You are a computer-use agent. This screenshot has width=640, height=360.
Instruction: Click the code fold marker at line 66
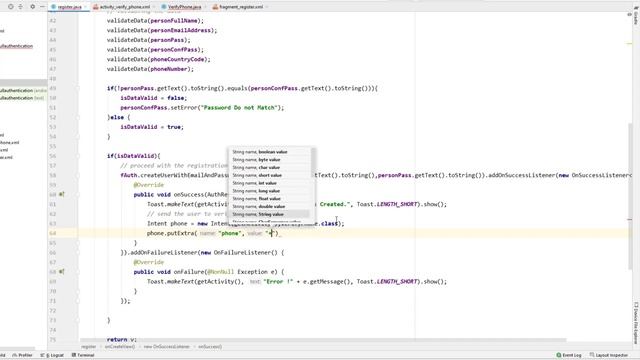point(77,253)
